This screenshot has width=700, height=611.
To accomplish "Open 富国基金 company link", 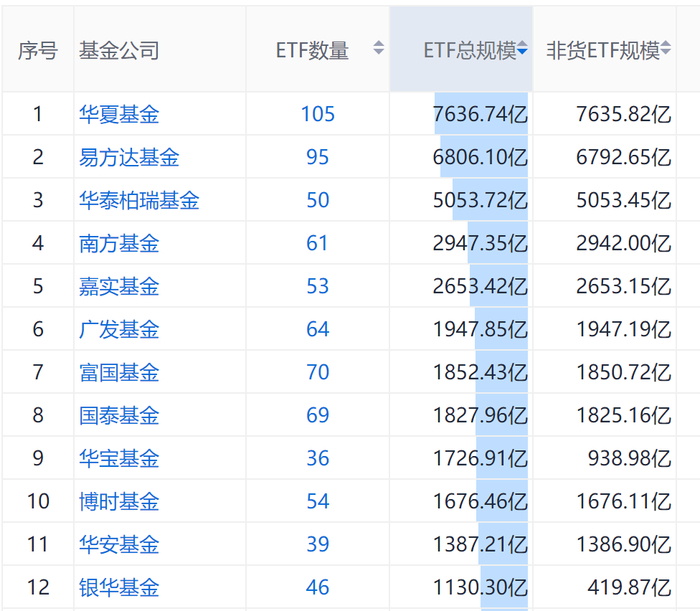I will 119,372.
